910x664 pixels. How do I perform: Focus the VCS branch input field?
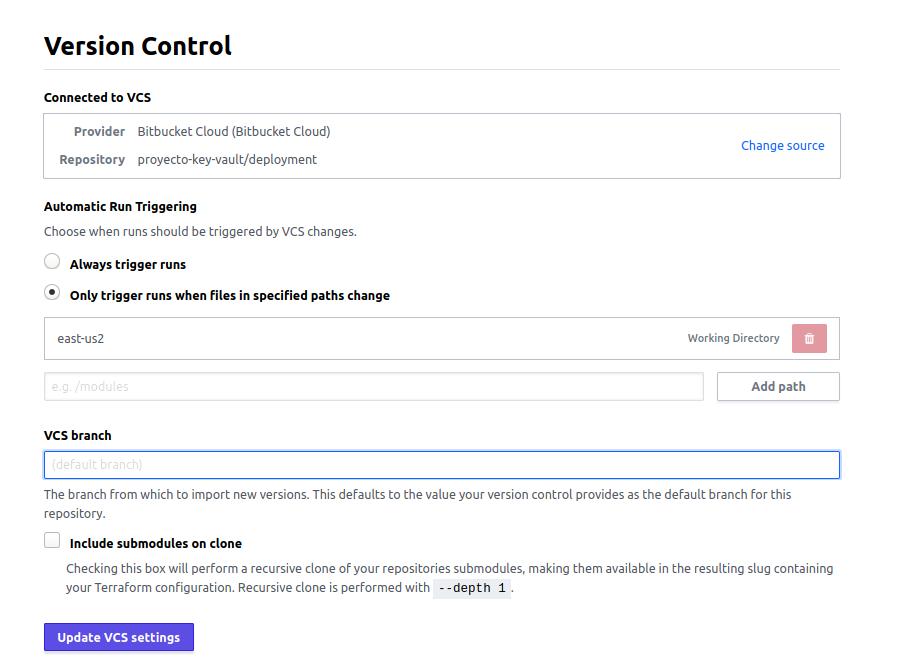tap(442, 465)
